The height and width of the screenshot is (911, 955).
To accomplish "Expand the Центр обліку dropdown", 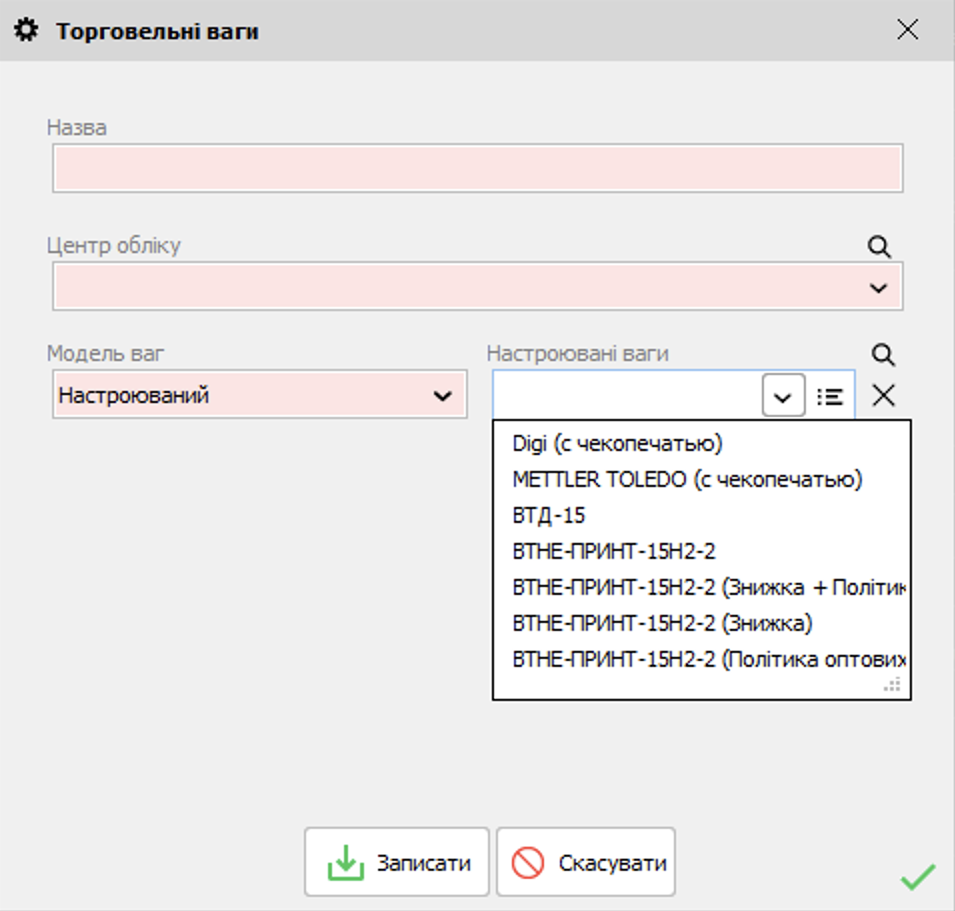I will (x=878, y=288).
